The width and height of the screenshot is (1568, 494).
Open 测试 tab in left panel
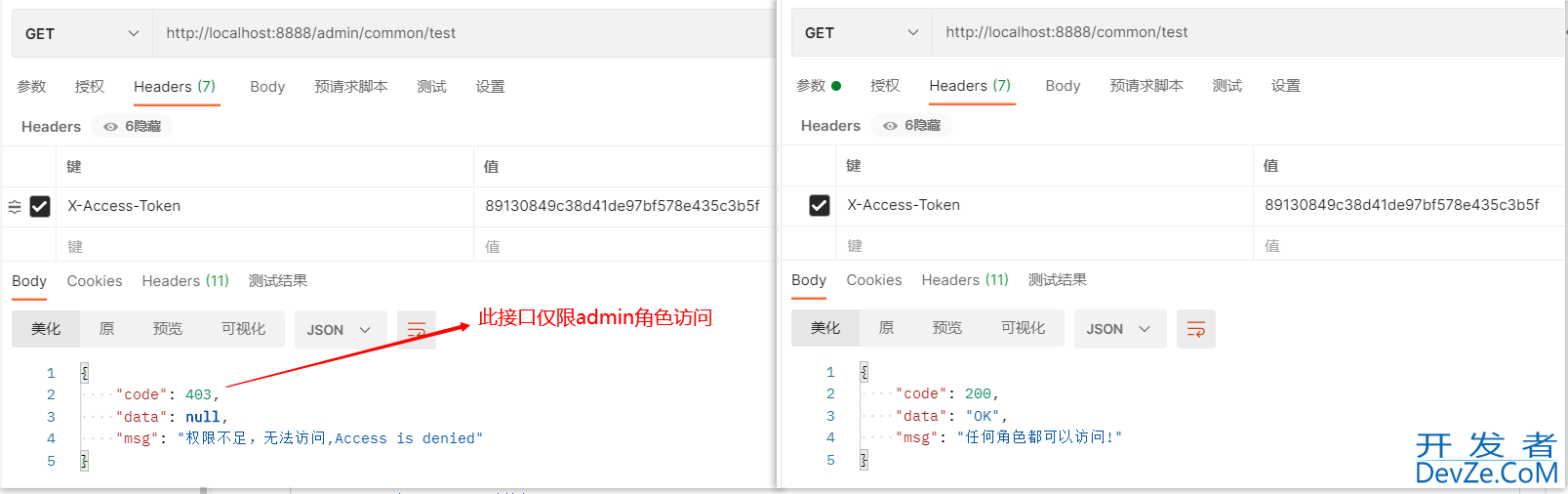tap(431, 86)
